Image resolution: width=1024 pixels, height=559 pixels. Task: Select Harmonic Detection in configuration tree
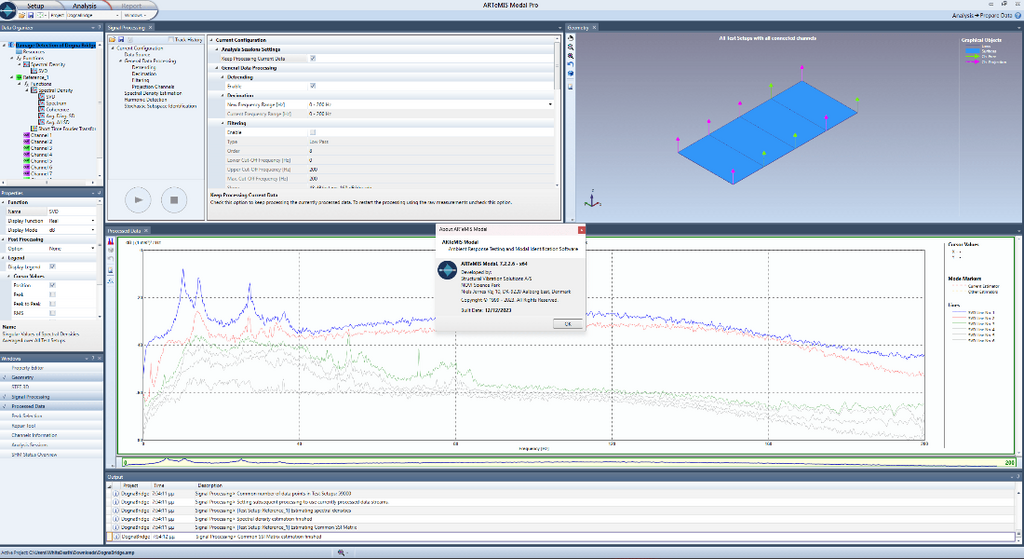point(146,100)
